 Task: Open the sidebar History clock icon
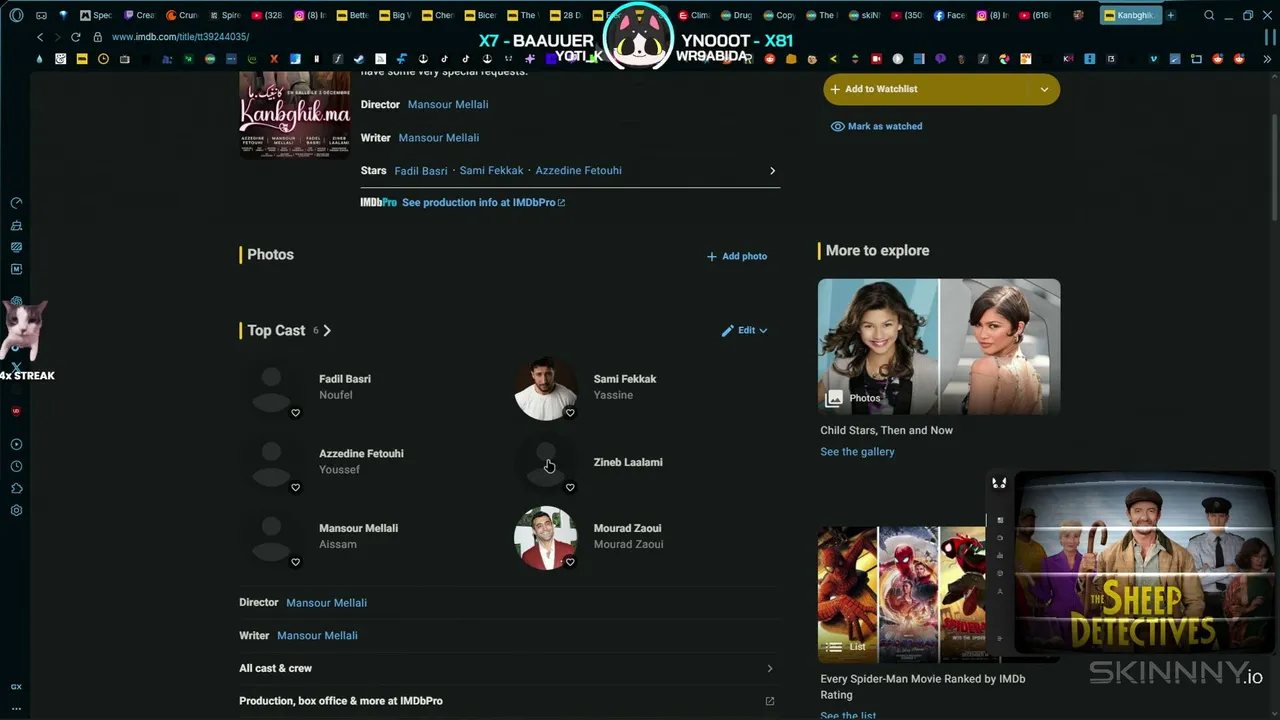tap(16, 466)
